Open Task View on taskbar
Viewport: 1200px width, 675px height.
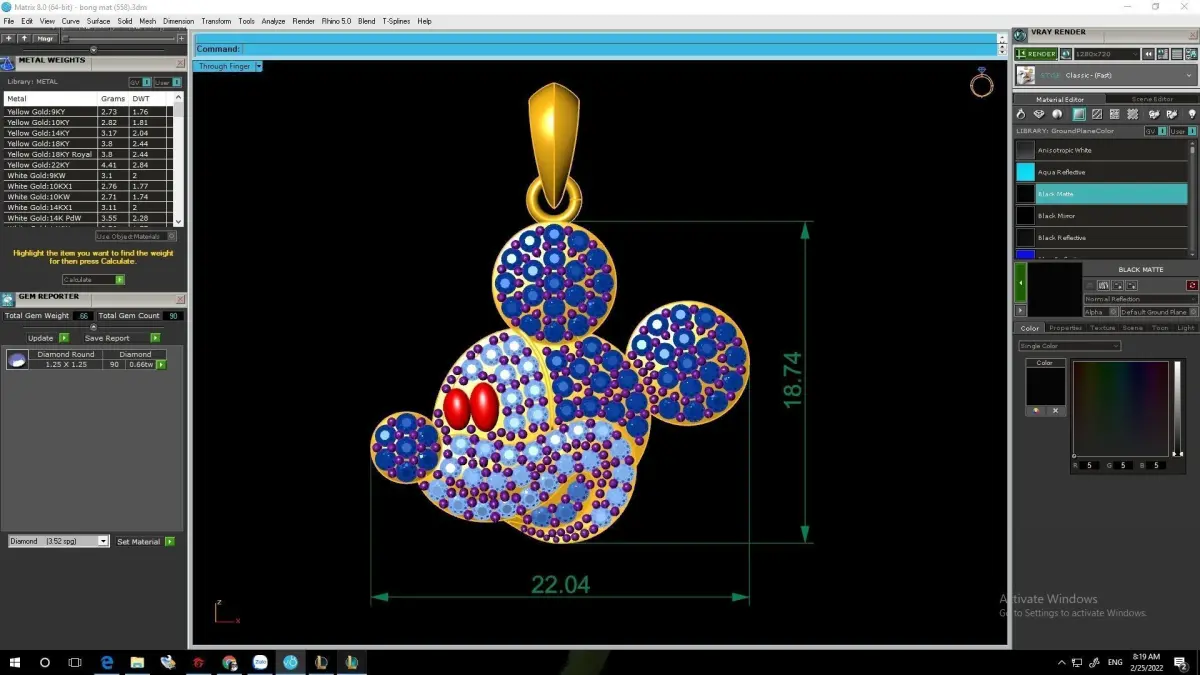[75, 662]
